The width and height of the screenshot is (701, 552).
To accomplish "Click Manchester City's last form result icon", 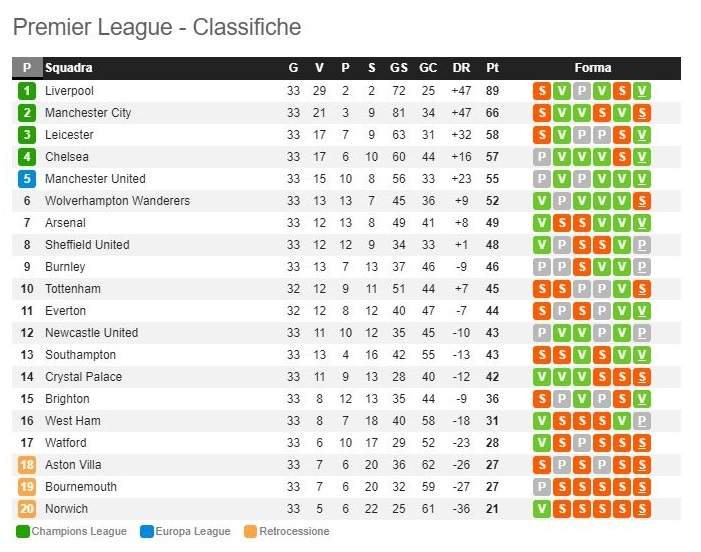I will click(642, 113).
